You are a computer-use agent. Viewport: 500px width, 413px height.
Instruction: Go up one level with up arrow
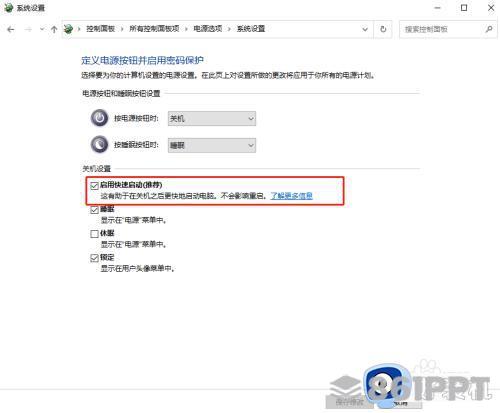coord(54,29)
